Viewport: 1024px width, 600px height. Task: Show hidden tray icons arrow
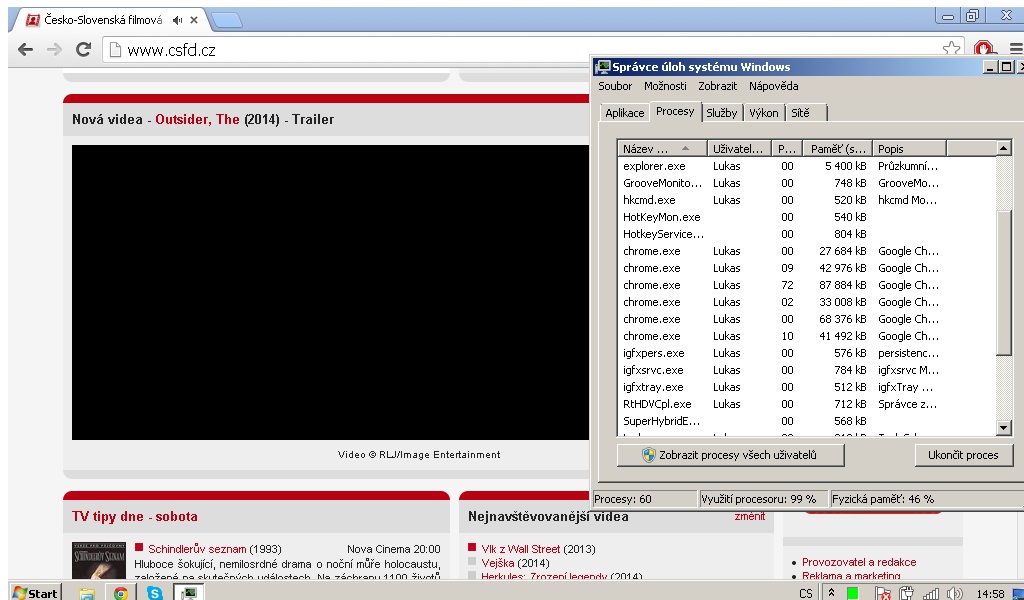(x=831, y=593)
